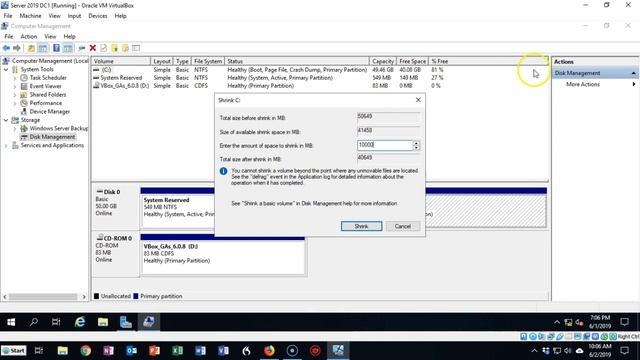Close the Shrink C: dialog

pyautogui.click(x=418, y=100)
